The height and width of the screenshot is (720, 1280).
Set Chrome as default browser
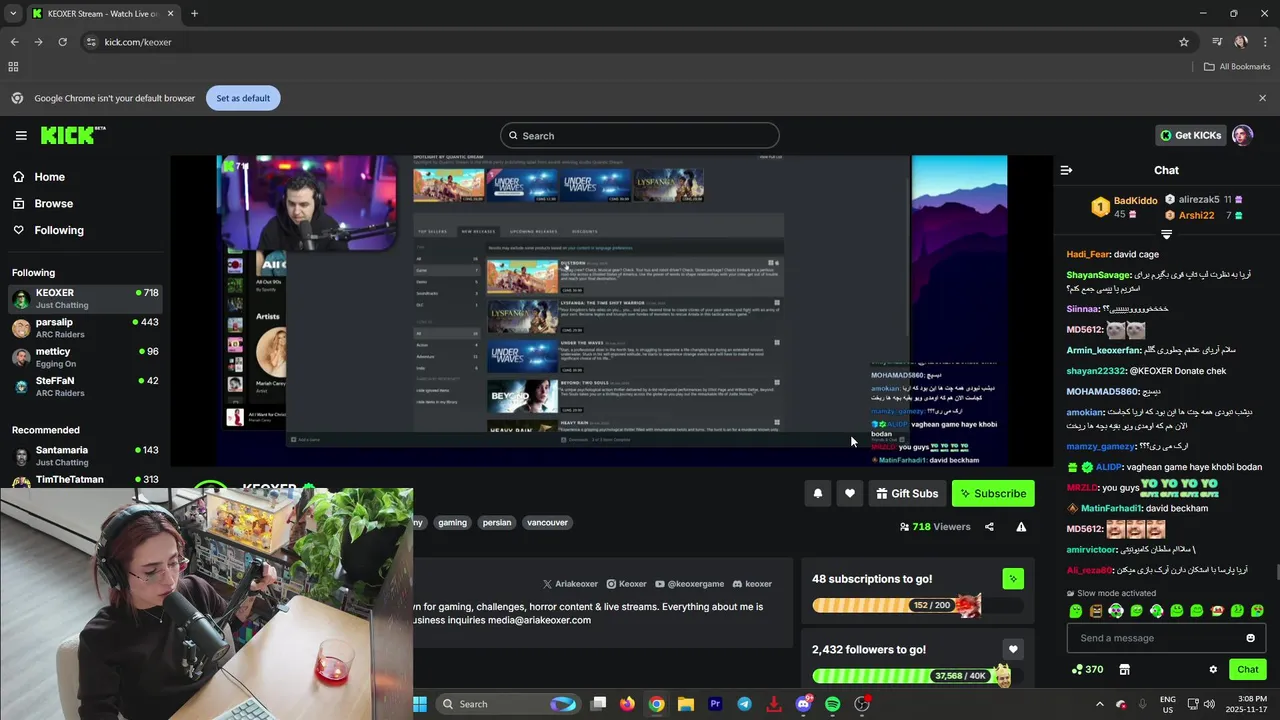243,98
